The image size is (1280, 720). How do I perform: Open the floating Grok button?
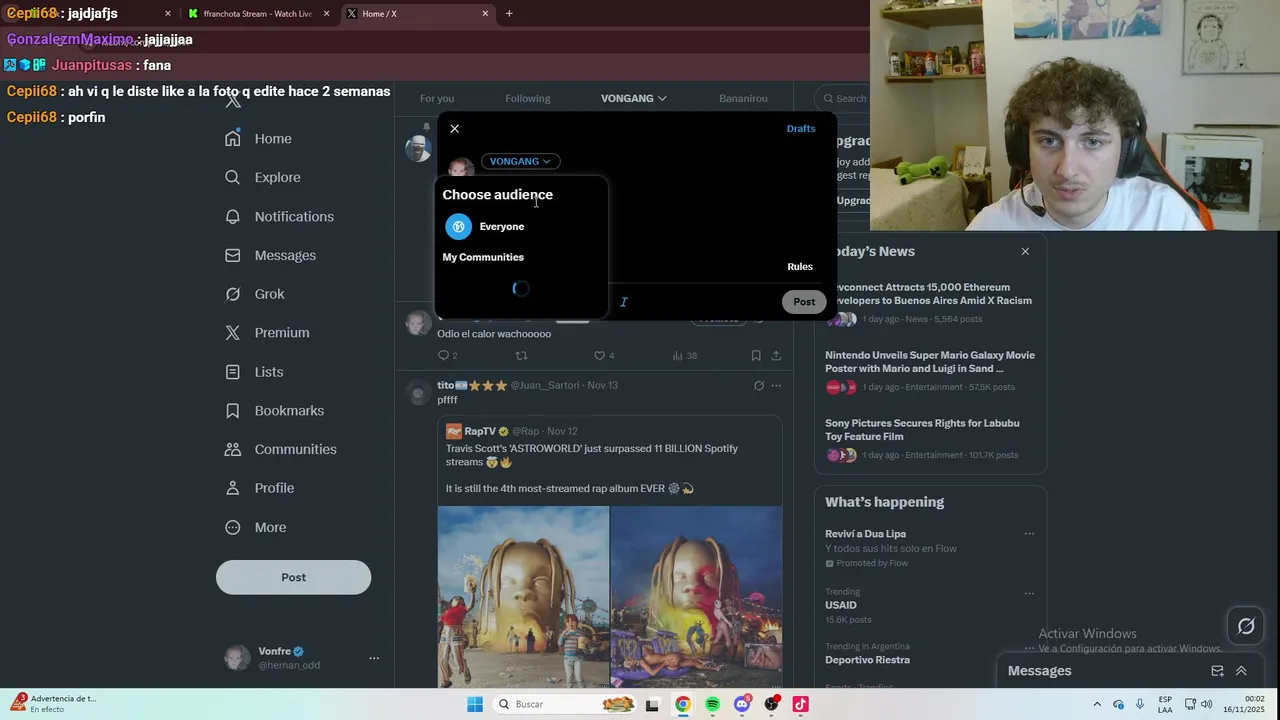(x=1246, y=627)
